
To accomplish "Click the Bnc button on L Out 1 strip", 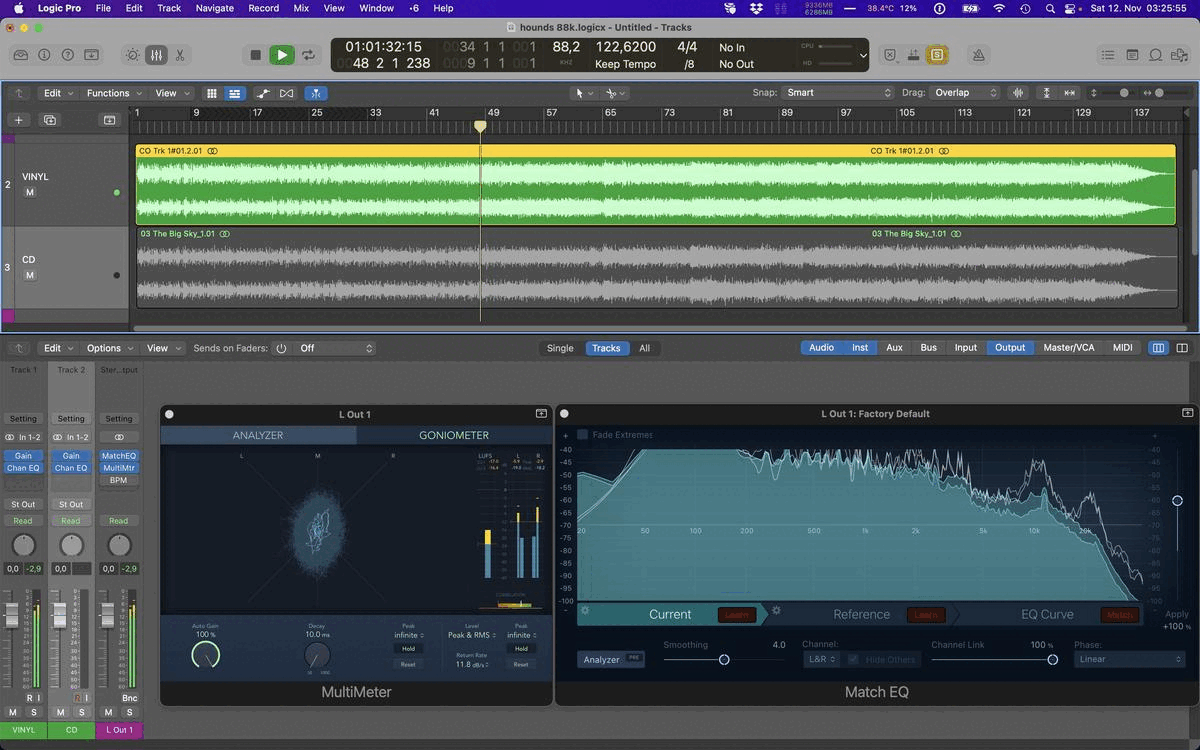I will [128, 698].
